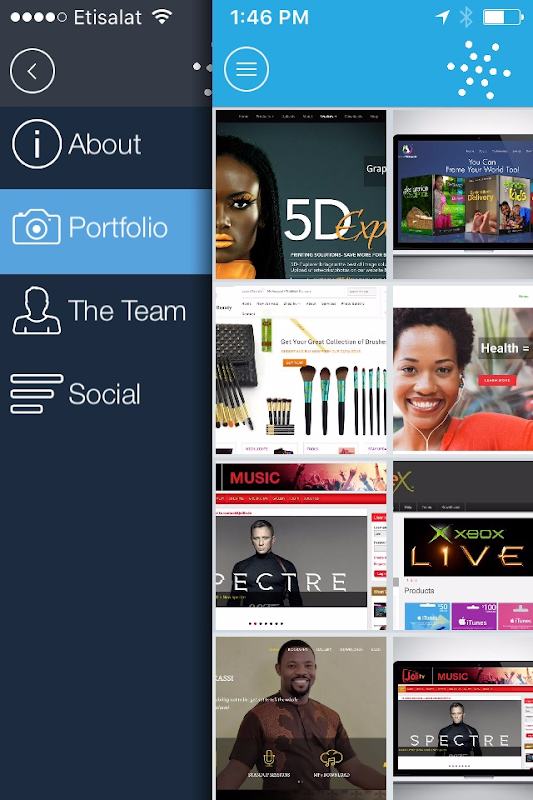Viewport: 533px width, 800px height.
Task: Tap the Social lines icon
Action: 37,393
